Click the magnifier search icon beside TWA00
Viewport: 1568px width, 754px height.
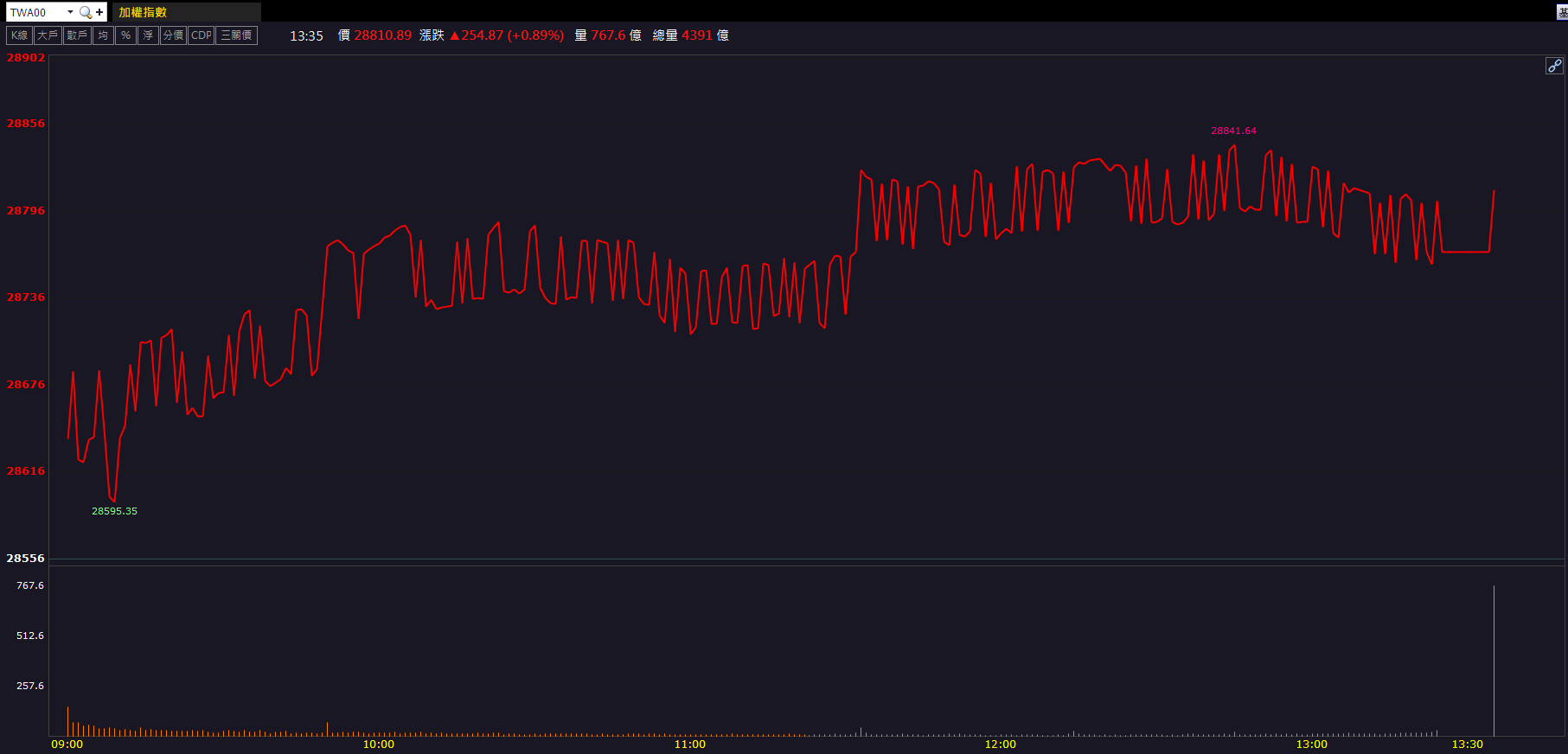point(85,12)
